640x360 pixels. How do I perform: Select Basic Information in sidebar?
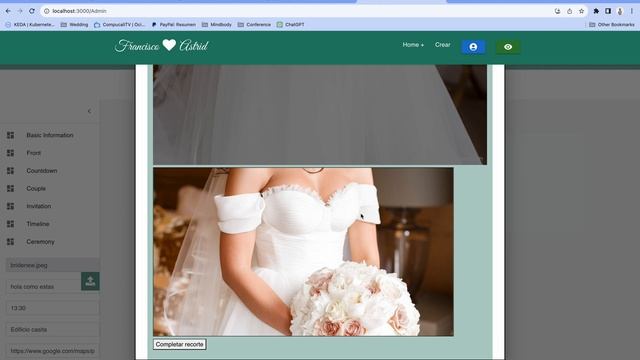tap(50, 135)
